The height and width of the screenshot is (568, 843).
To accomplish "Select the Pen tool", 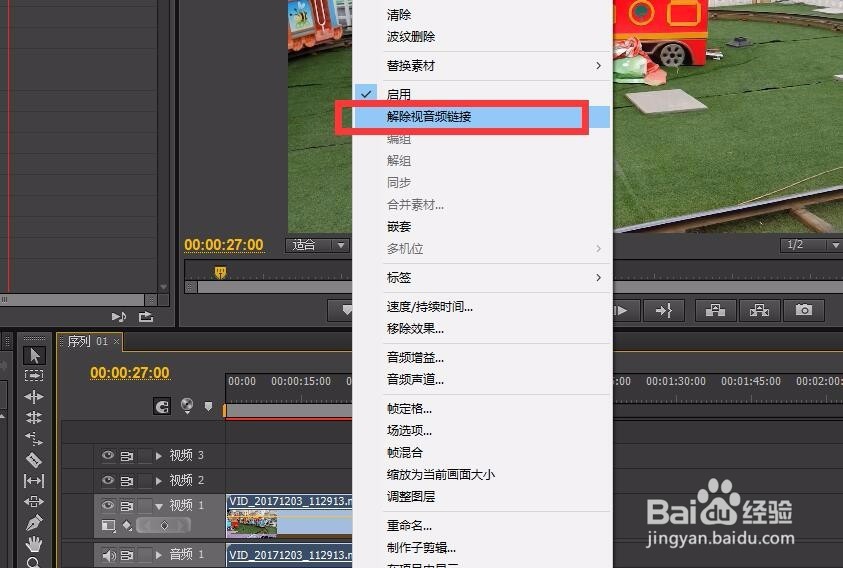I will 34,522.
